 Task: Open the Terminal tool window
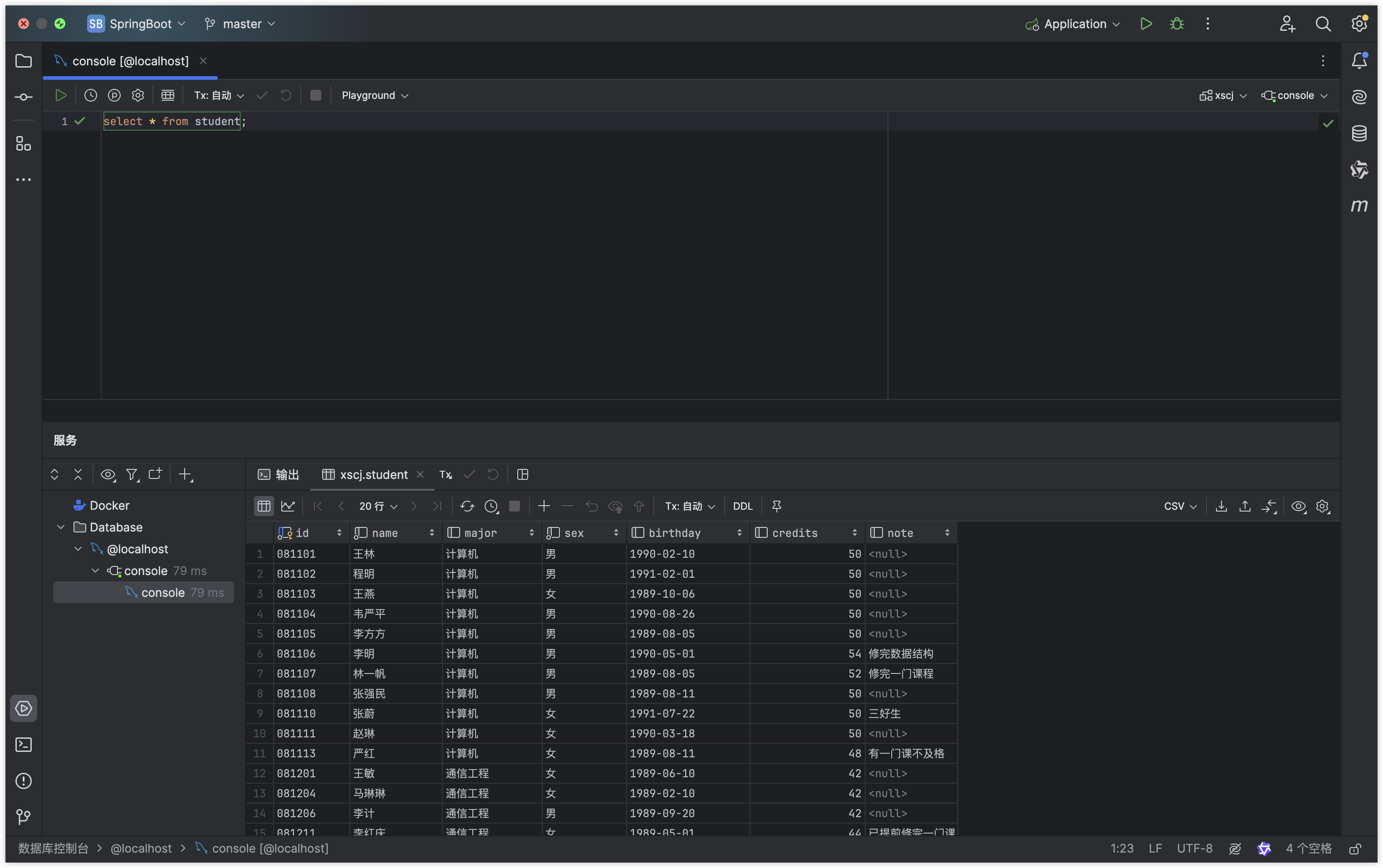point(24,745)
